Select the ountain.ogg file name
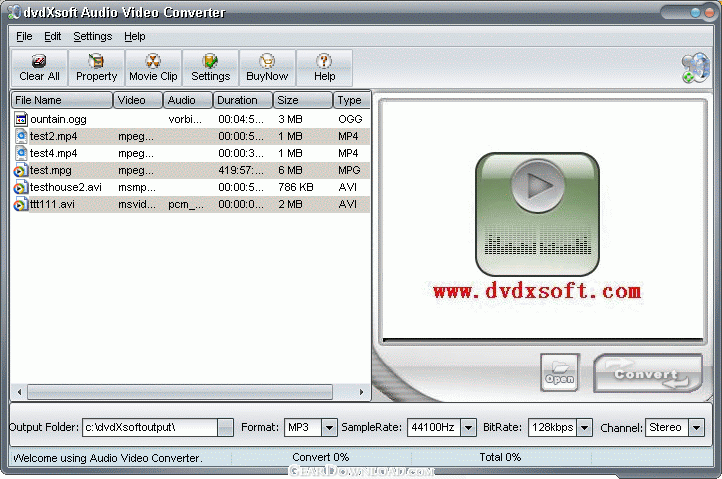 [58, 119]
